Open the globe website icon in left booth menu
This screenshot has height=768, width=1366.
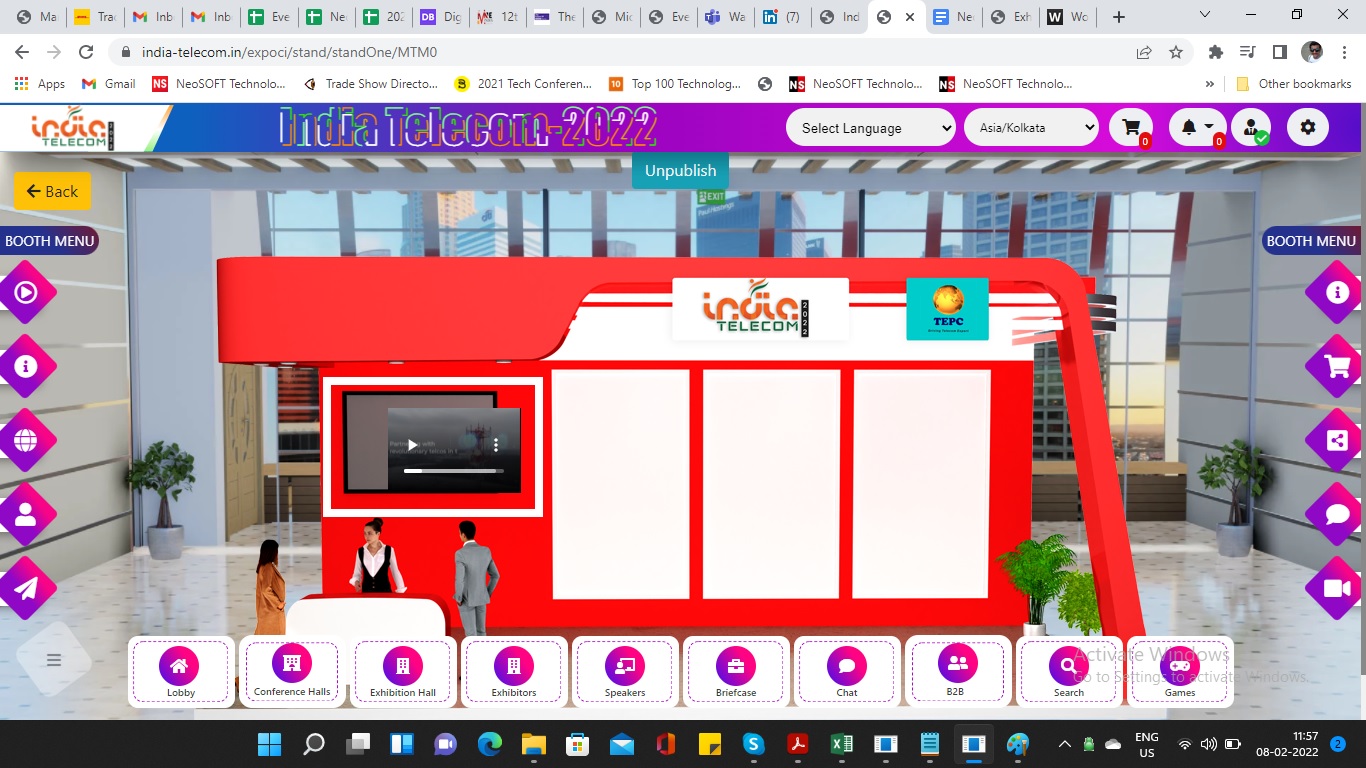point(26,441)
